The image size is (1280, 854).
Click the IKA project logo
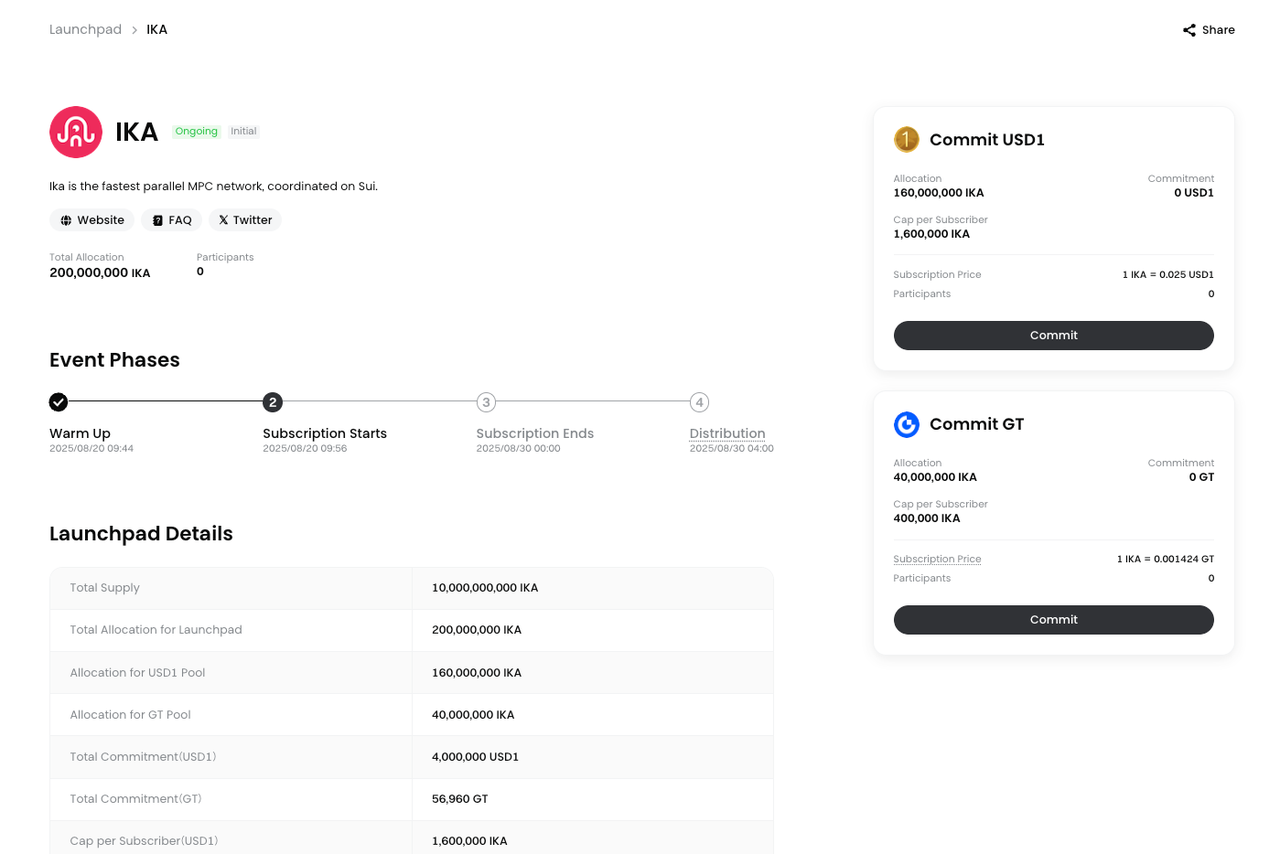coord(76,132)
